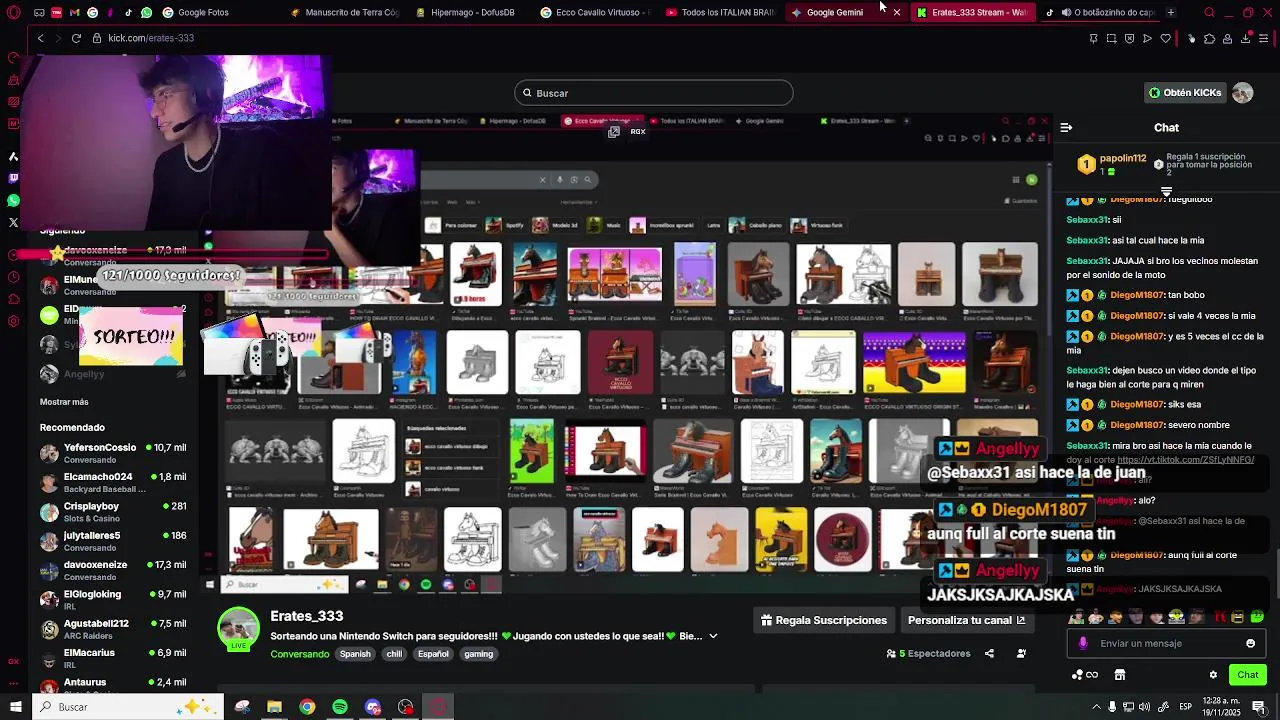
Task: Open browser extensions cube icon
Action: pyautogui.click(x=1209, y=38)
